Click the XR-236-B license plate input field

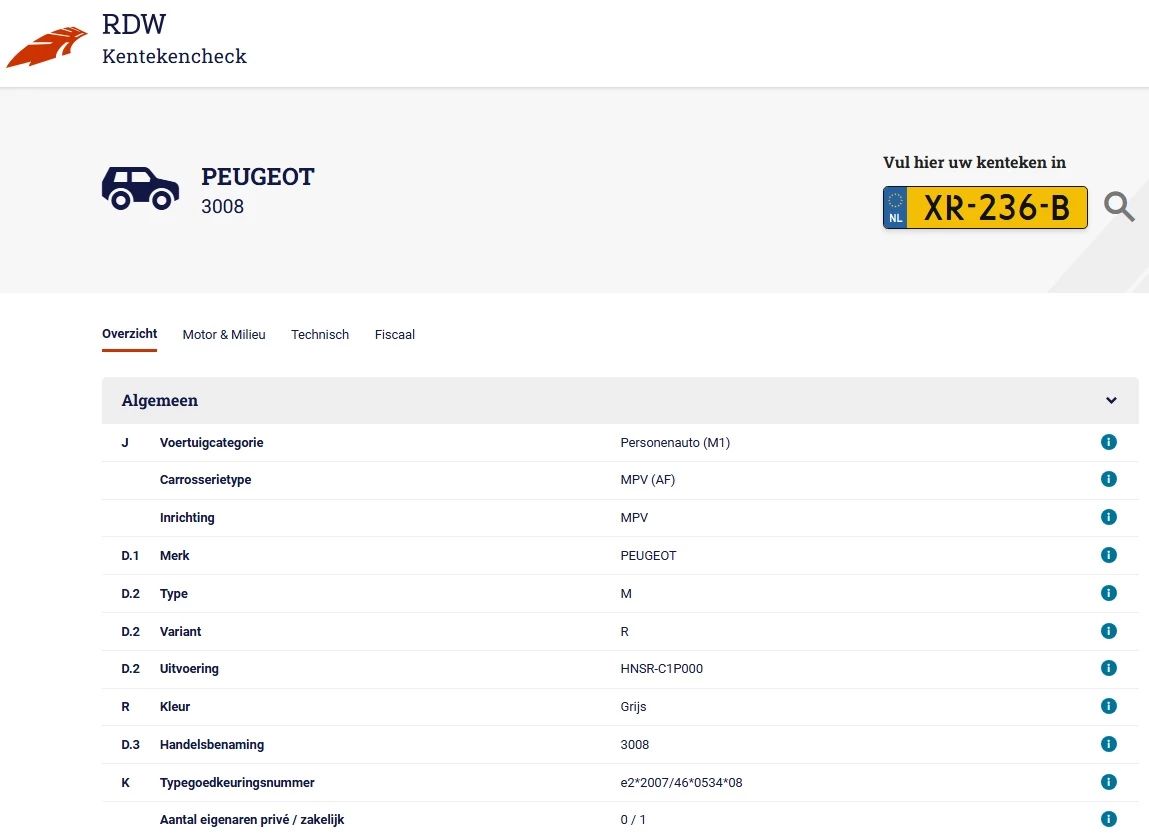point(1000,207)
